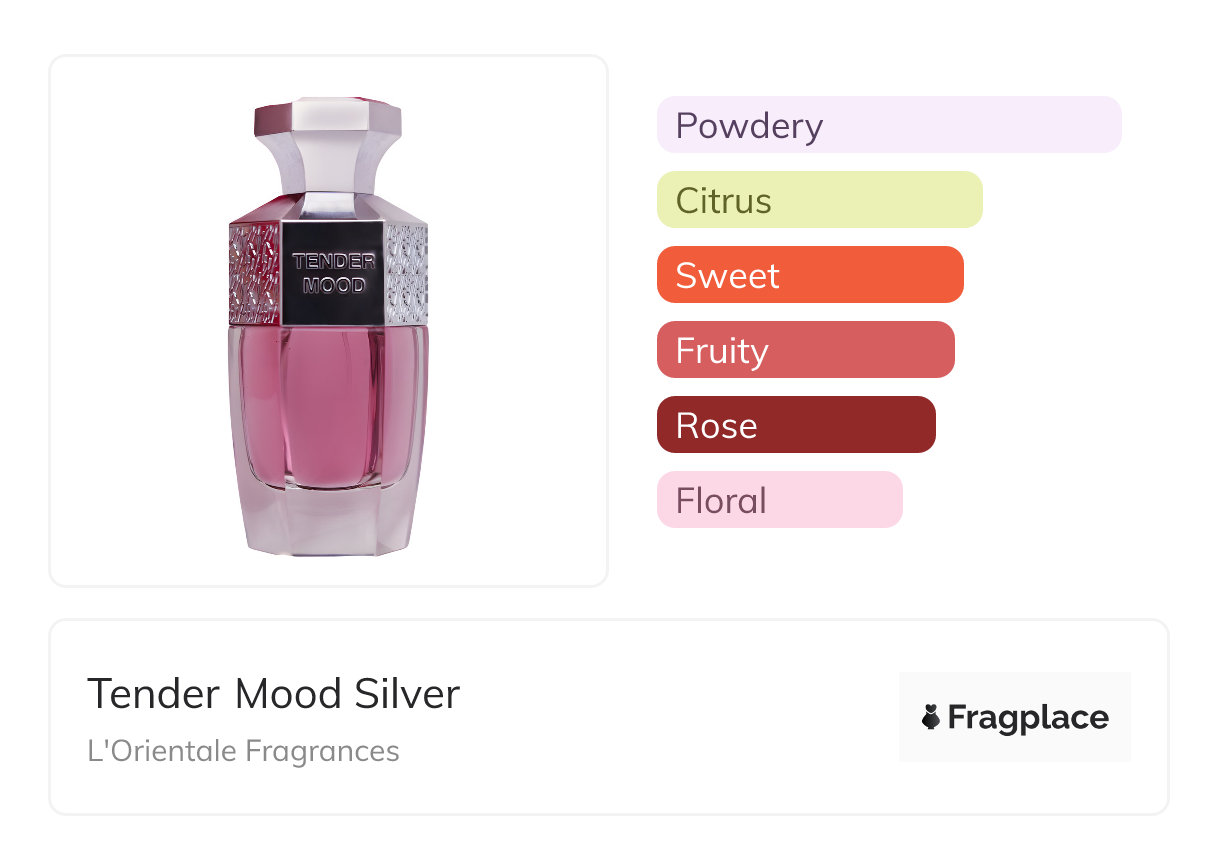The image size is (1218, 864).
Task: Open the Fragplace wordmark link
Action: pos(1028,718)
